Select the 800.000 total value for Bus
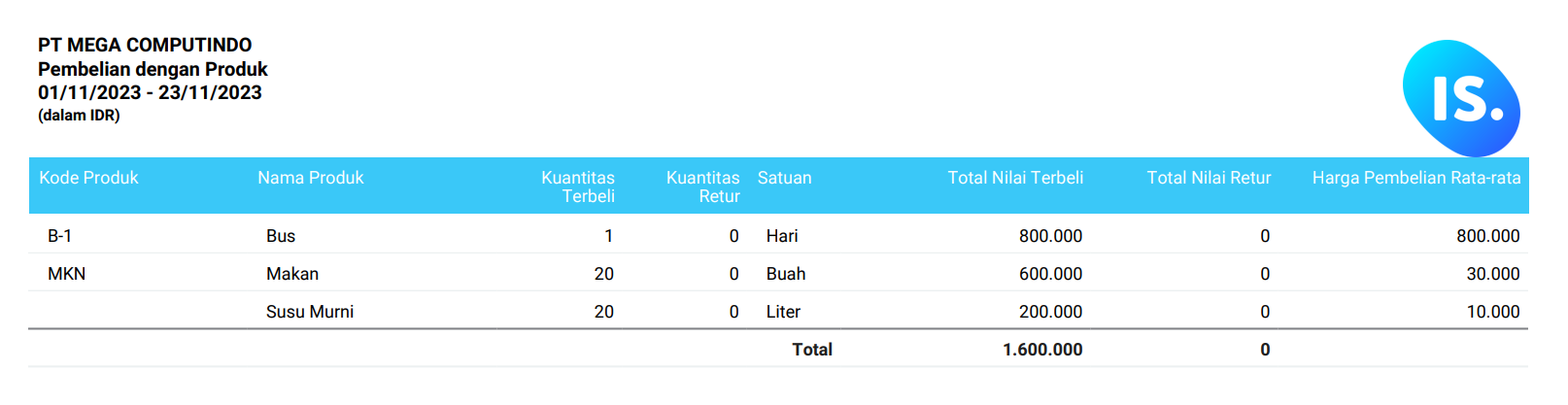This screenshot has width=1568, height=405. tap(1050, 236)
